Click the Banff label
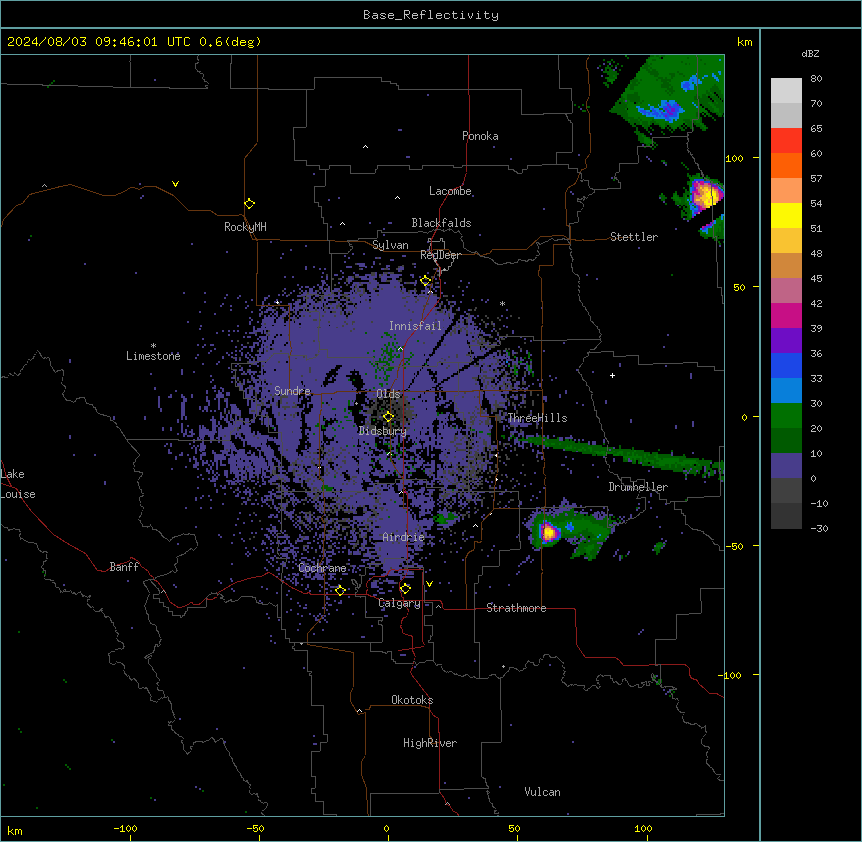The height and width of the screenshot is (842, 862). (x=124, y=567)
